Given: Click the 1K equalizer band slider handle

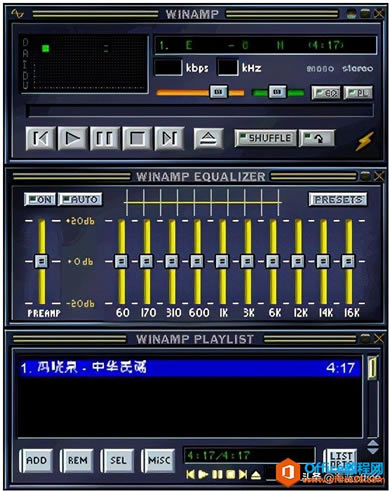Looking at the screenshot, I should pos(222,261).
